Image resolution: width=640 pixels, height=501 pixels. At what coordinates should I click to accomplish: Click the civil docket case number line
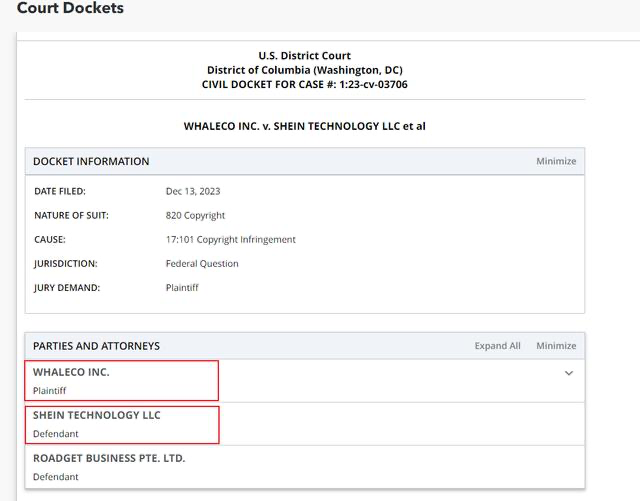pyautogui.click(x=304, y=85)
